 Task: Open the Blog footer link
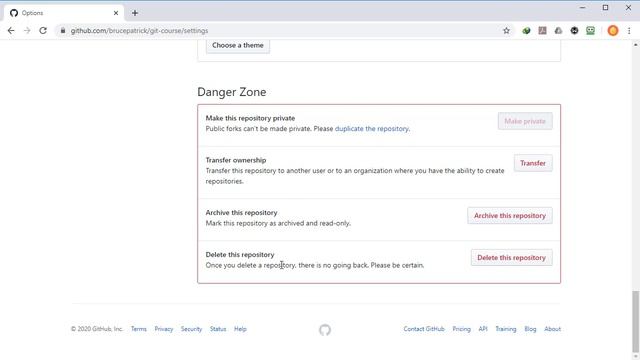click(530, 329)
